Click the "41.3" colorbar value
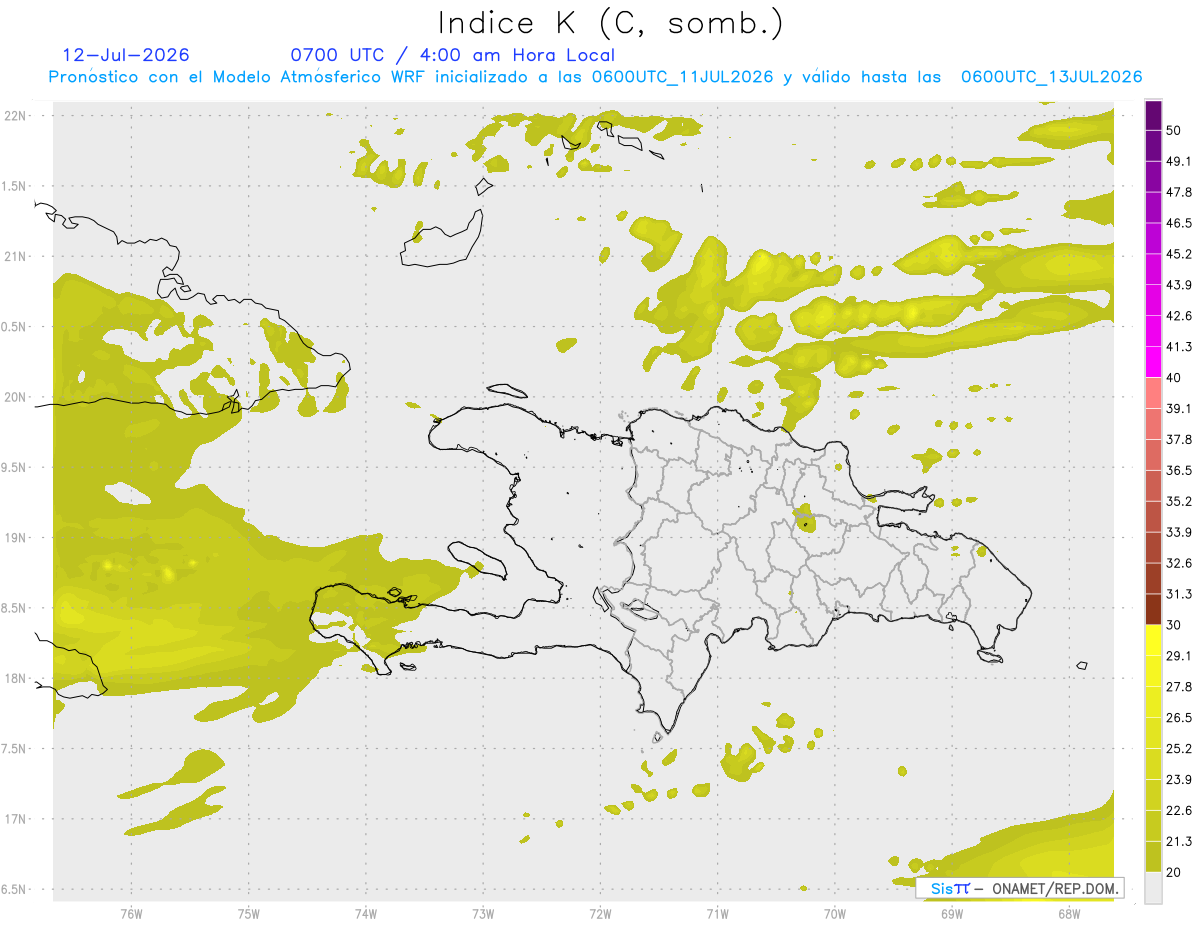1200x927 pixels. coord(1179,347)
